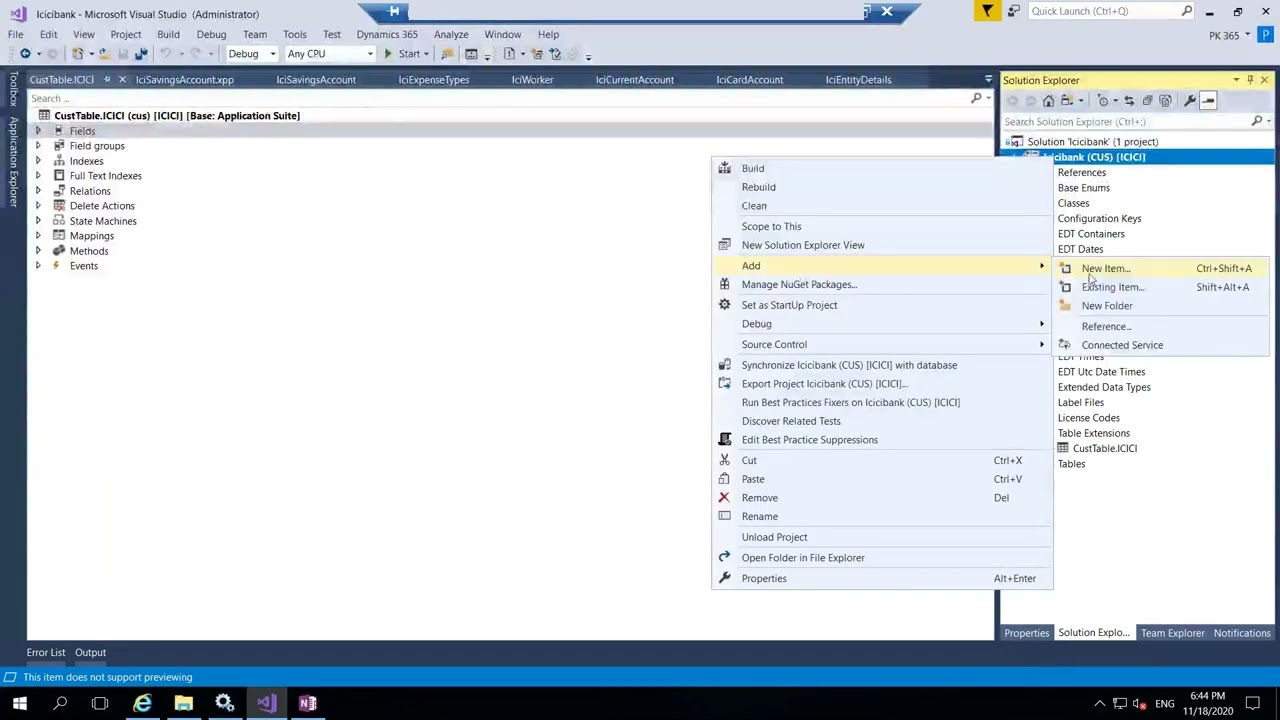The width and height of the screenshot is (1280, 720).
Task: Click the OneNote icon on the taskbar
Action: [307, 703]
